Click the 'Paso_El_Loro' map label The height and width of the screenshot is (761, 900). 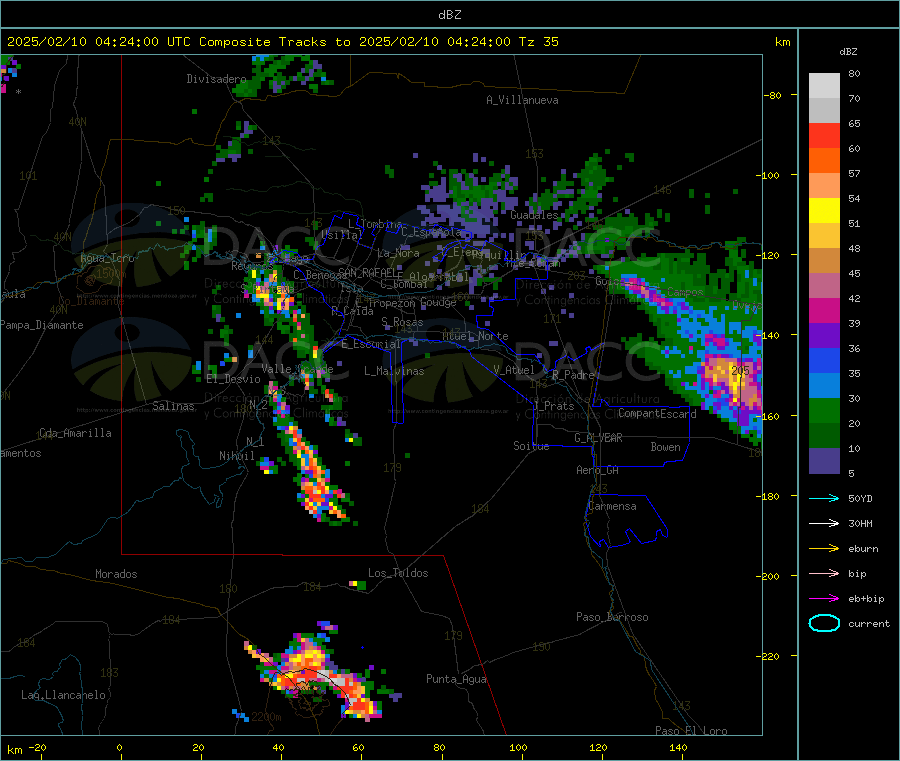tap(691, 731)
